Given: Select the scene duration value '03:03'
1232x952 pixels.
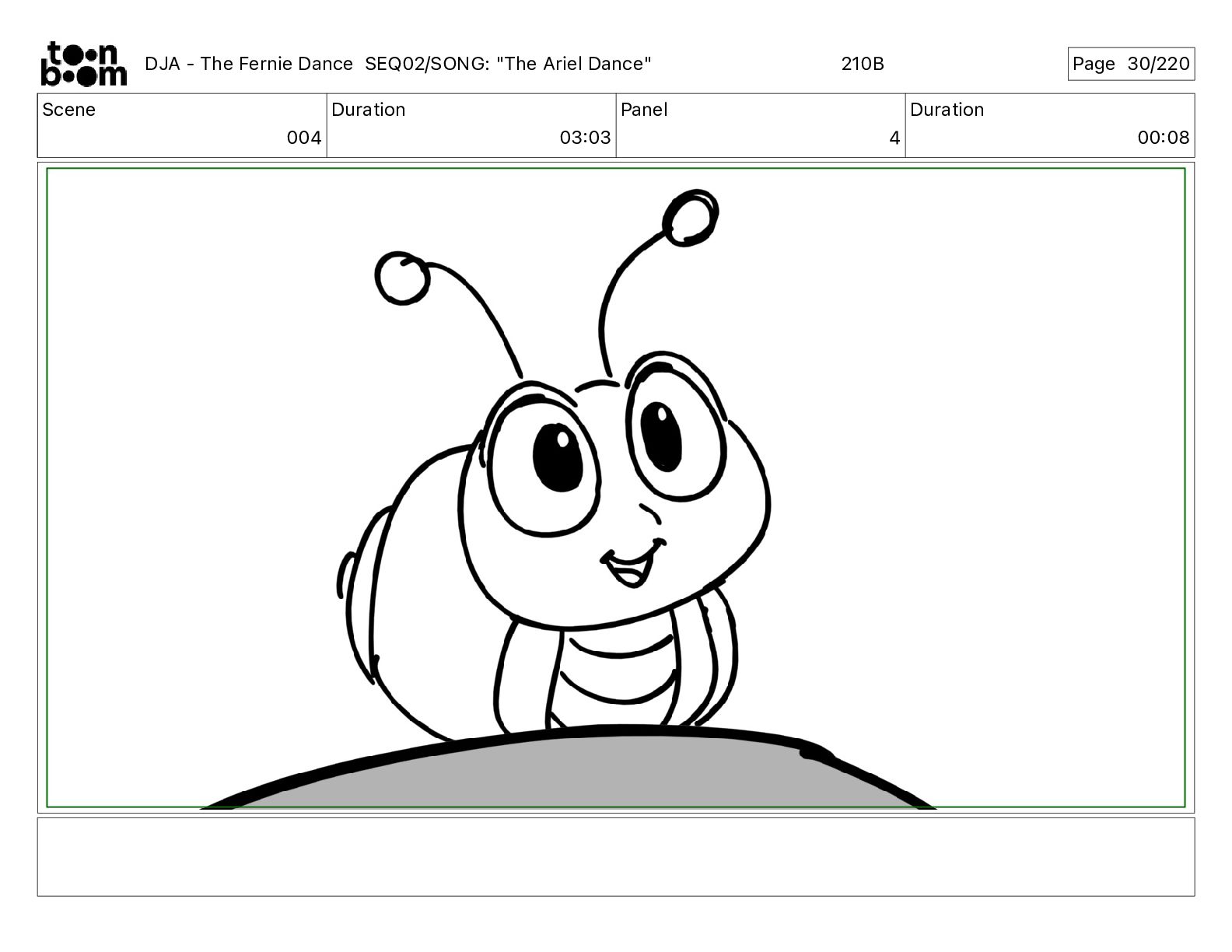Looking at the screenshot, I should (585, 138).
